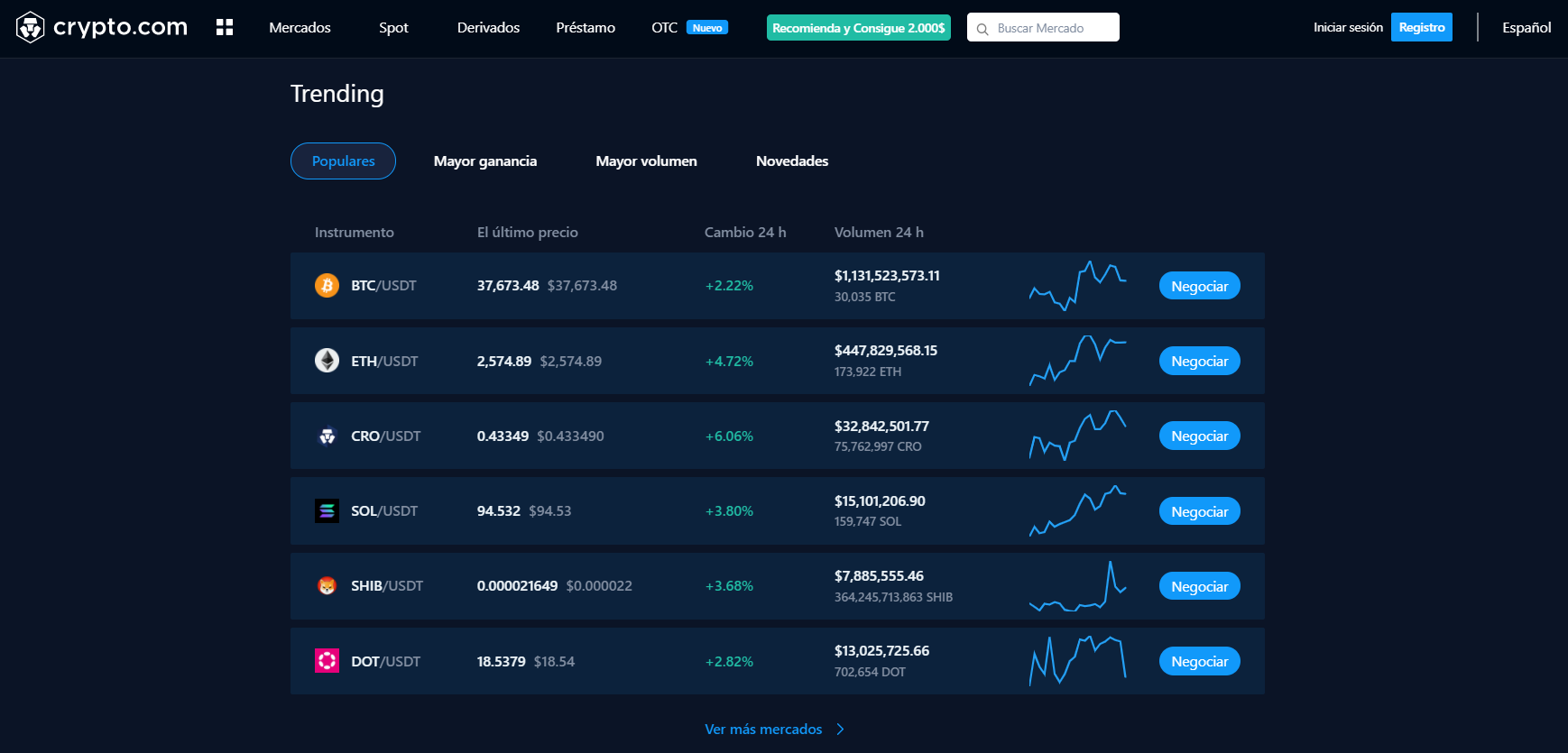Click the $1,131,523,573.11 volume value
Image resolution: width=1568 pixels, height=753 pixels.
click(887, 276)
